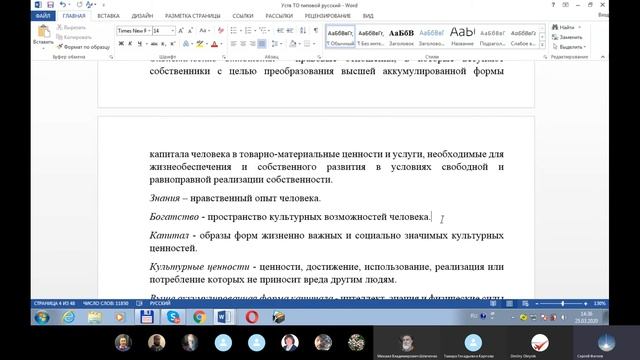Click the multilevel list icon
This screenshot has width=640, height=360.
click(263, 31)
